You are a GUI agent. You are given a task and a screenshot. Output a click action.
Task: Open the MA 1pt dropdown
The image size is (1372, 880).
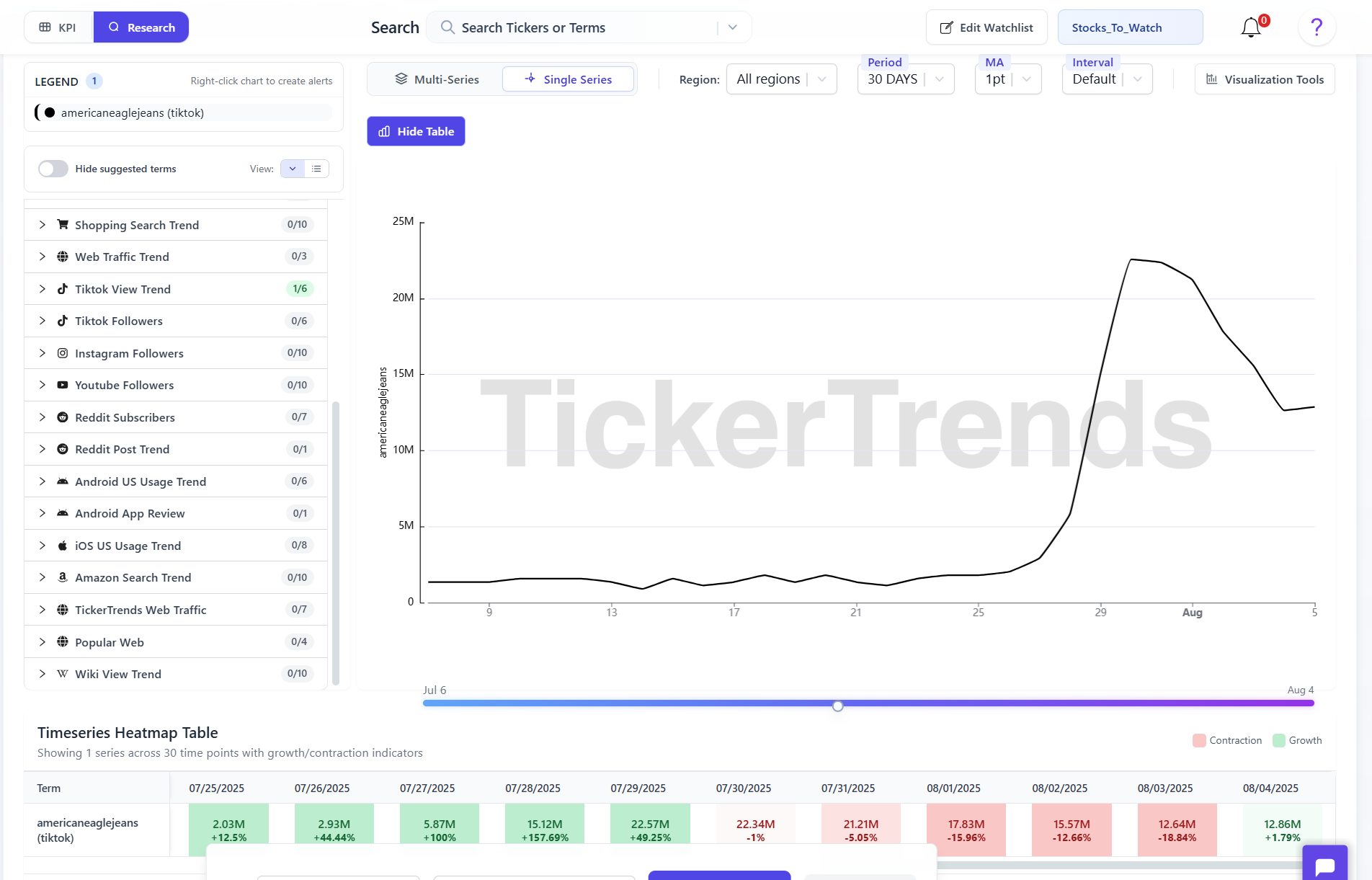[x=1008, y=79]
